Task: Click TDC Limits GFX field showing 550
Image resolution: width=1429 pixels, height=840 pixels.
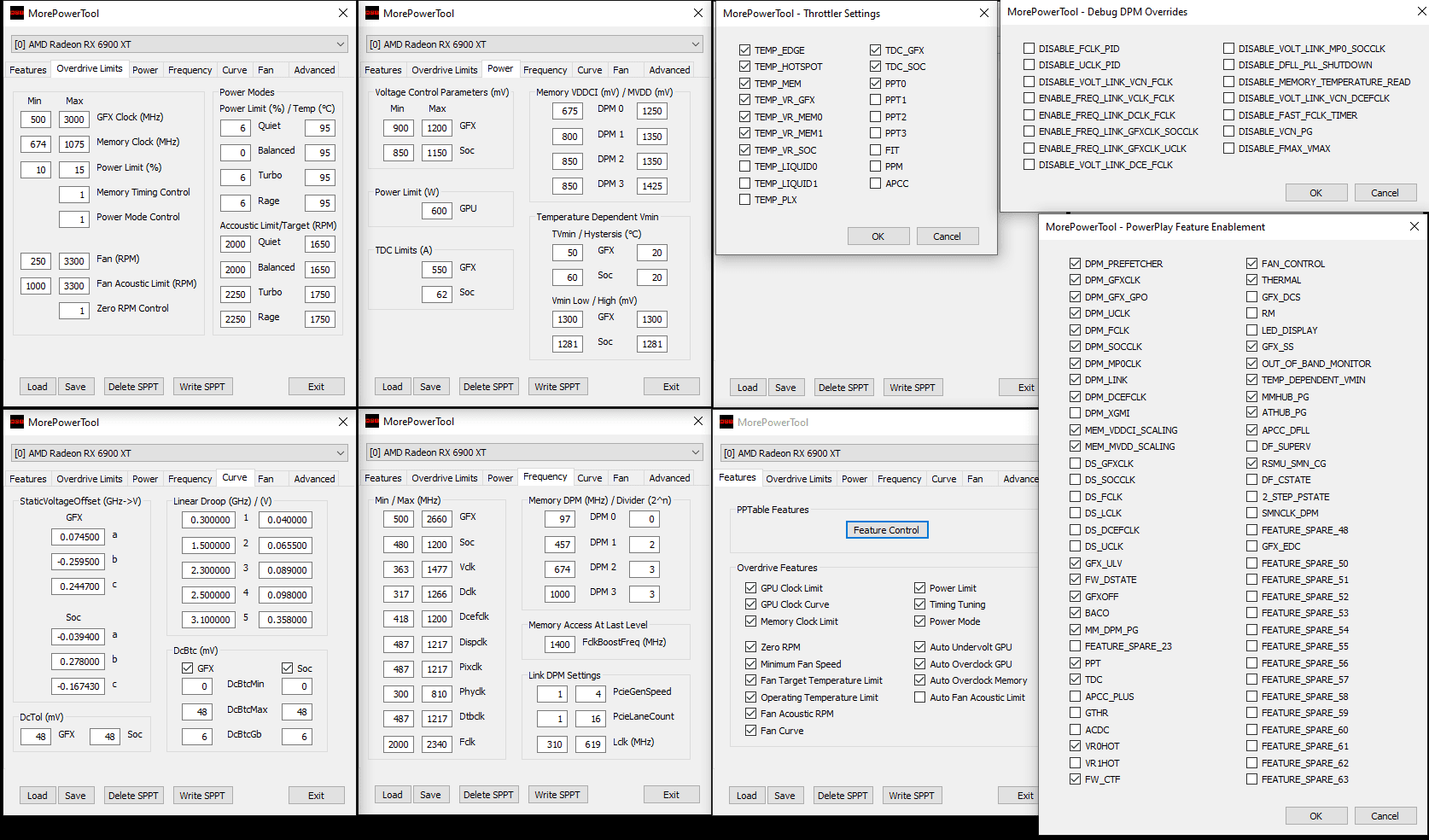Action: click(x=437, y=270)
